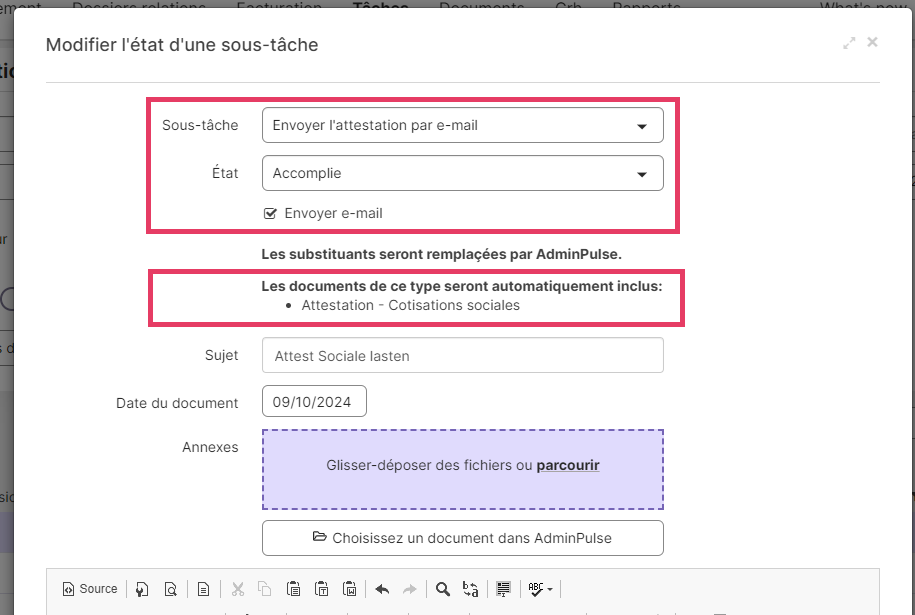
Task: Click the Annexes label
Action: click(x=210, y=447)
